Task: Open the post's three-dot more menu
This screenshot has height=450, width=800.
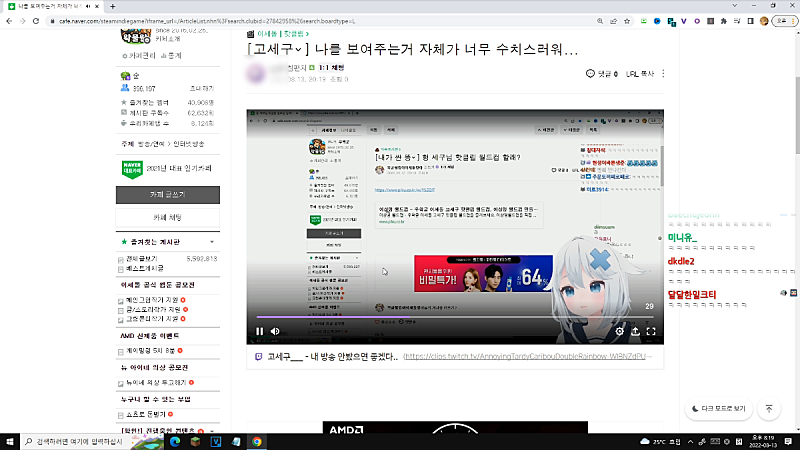Action: [x=663, y=73]
